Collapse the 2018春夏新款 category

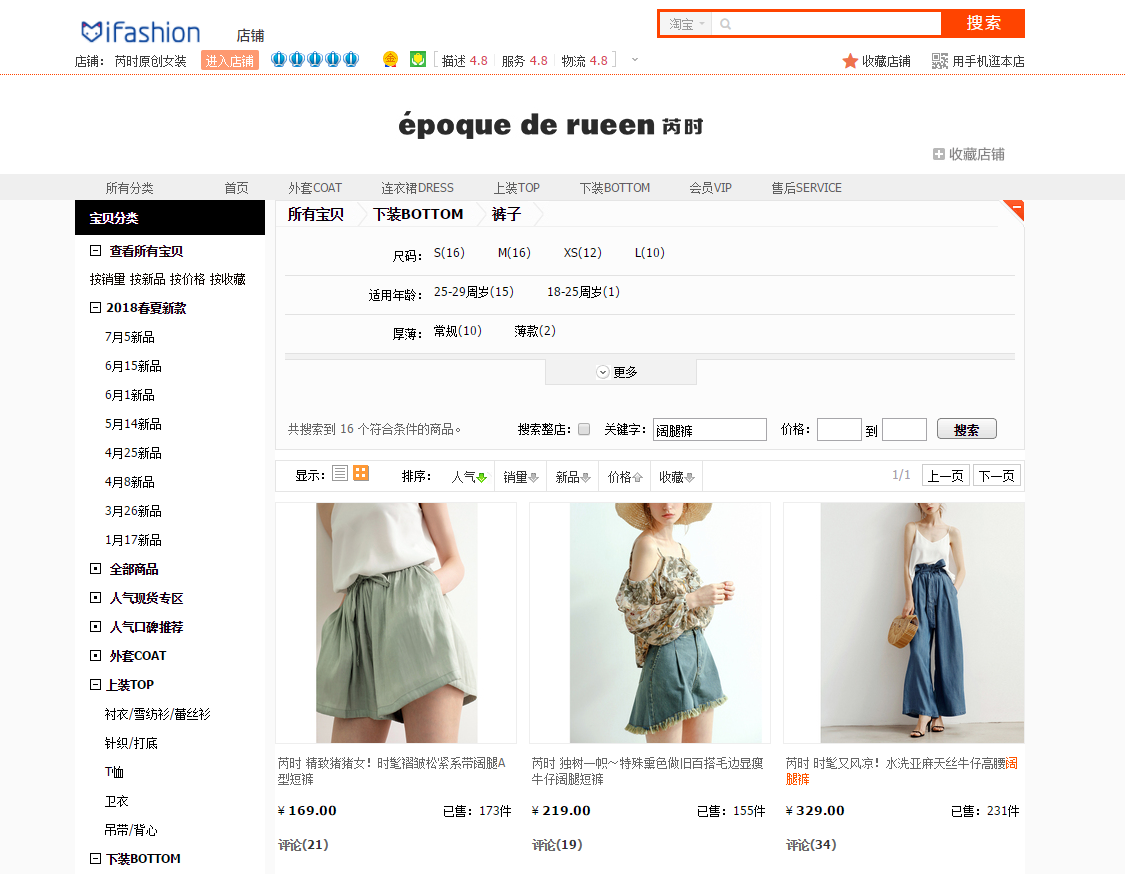pyautogui.click(x=95, y=307)
